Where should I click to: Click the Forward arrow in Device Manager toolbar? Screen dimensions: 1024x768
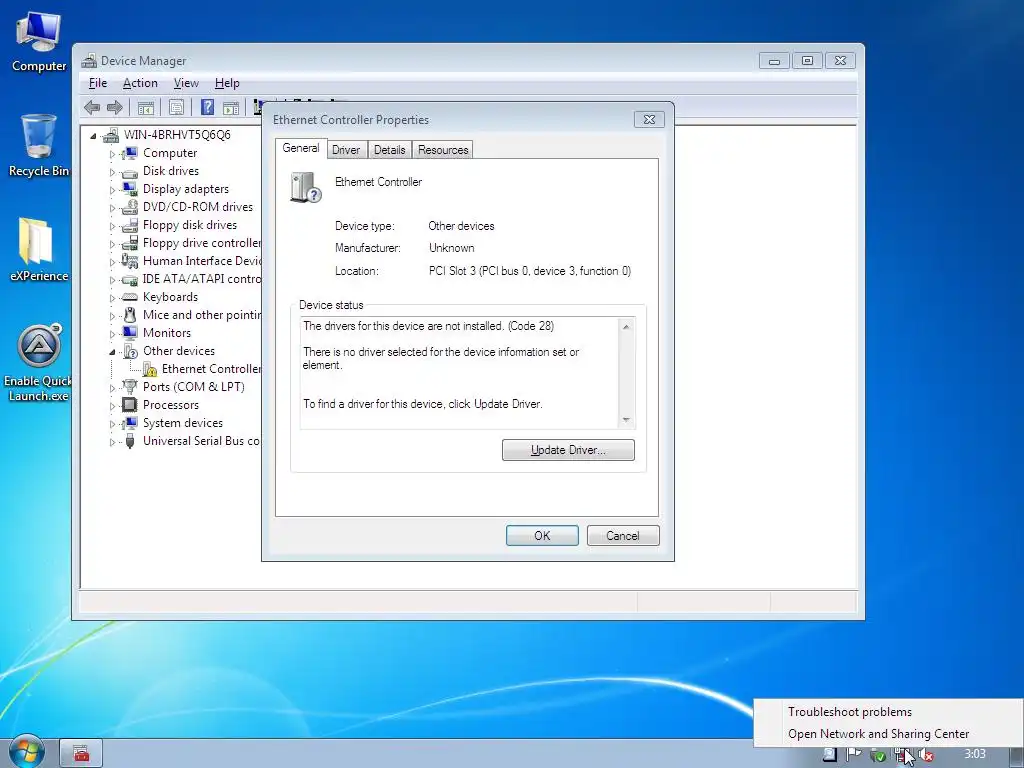point(115,107)
